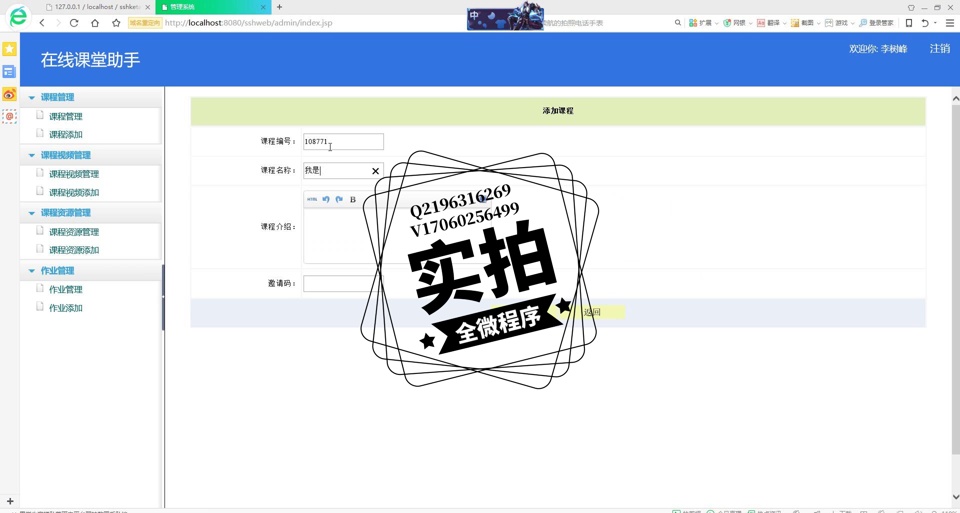
Task: Switch to the 127.0.0.1 localhost tab
Action: click(95, 7)
